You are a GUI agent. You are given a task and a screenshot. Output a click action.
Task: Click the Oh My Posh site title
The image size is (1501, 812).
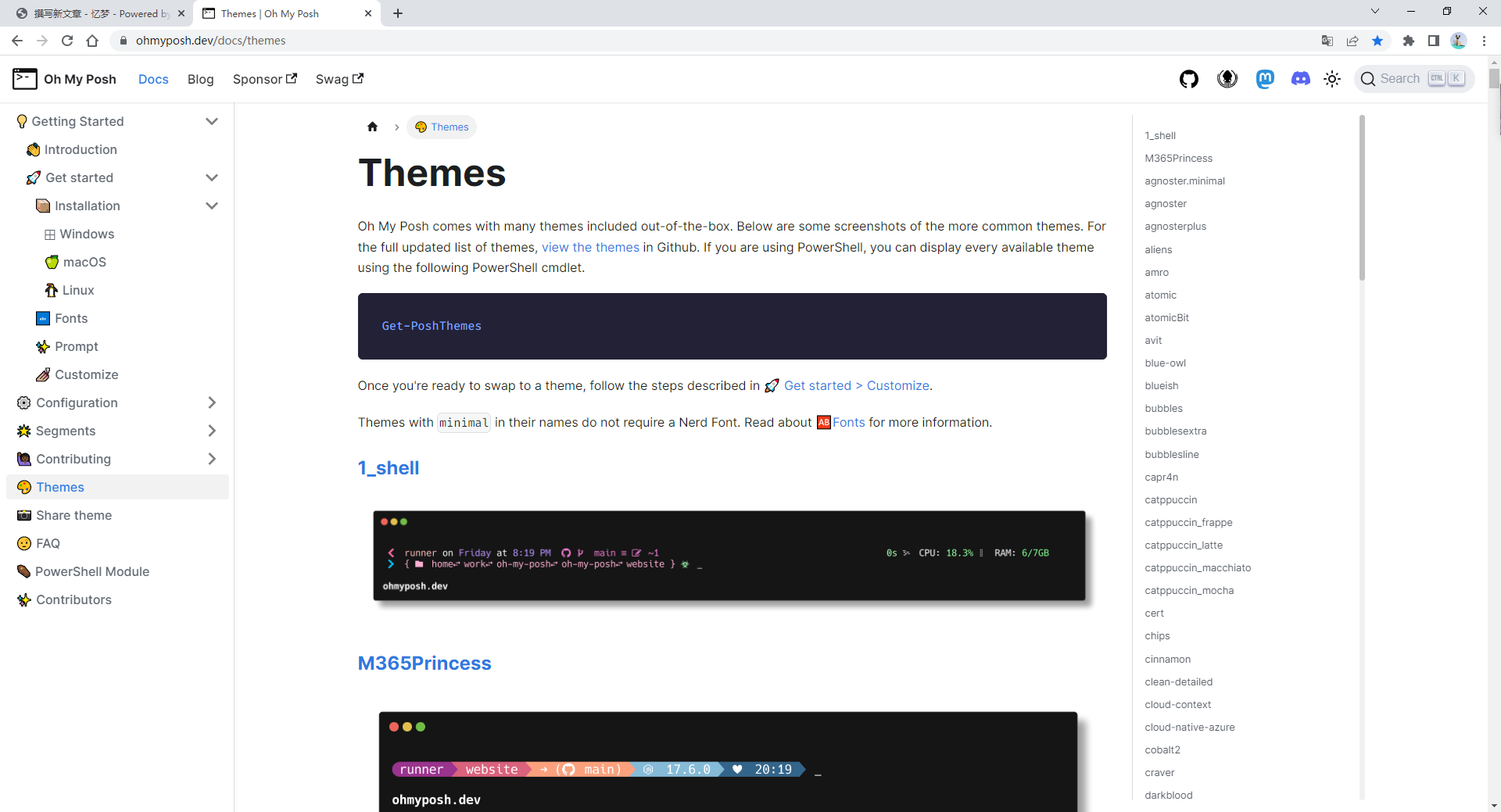coord(80,79)
